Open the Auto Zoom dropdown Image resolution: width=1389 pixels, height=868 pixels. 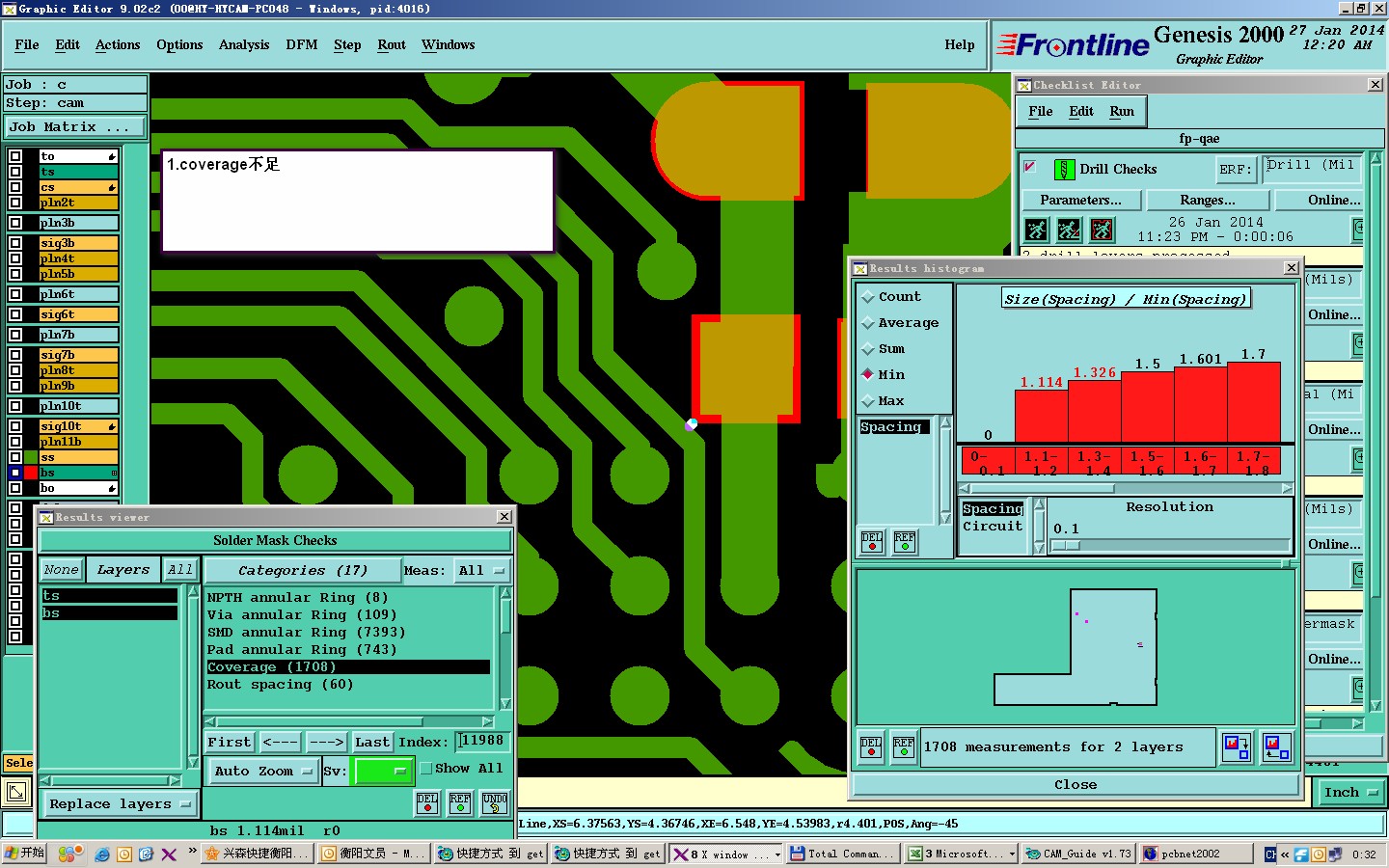pyautogui.click(x=262, y=772)
